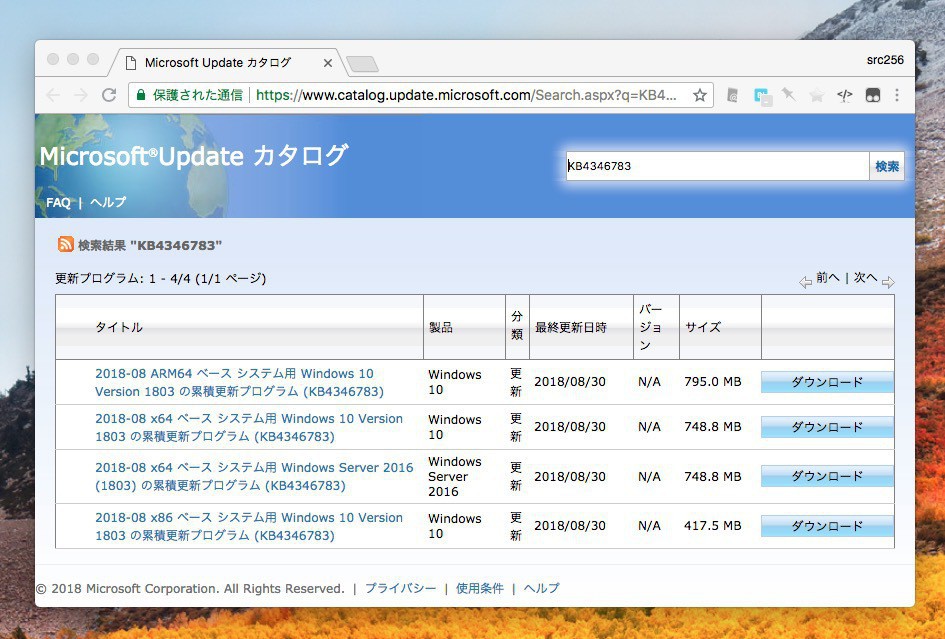The image size is (945, 639).
Task: Click the browser back arrow button
Action: (53, 95)
